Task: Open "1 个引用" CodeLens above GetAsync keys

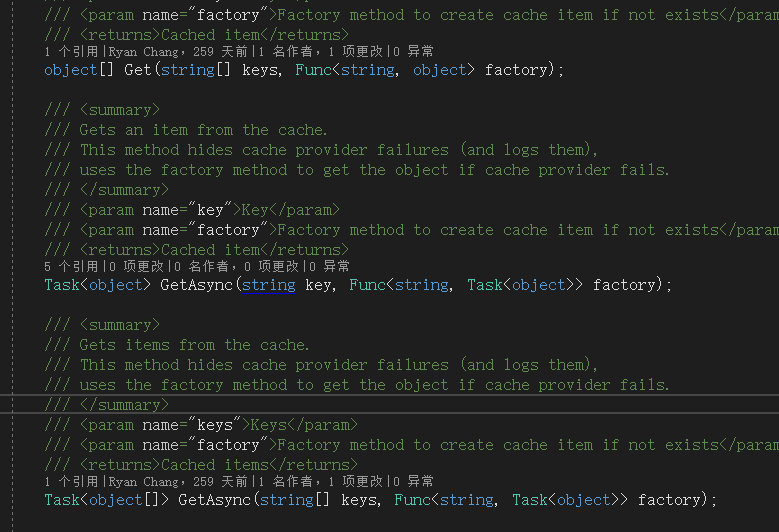Action: (71, 482)
